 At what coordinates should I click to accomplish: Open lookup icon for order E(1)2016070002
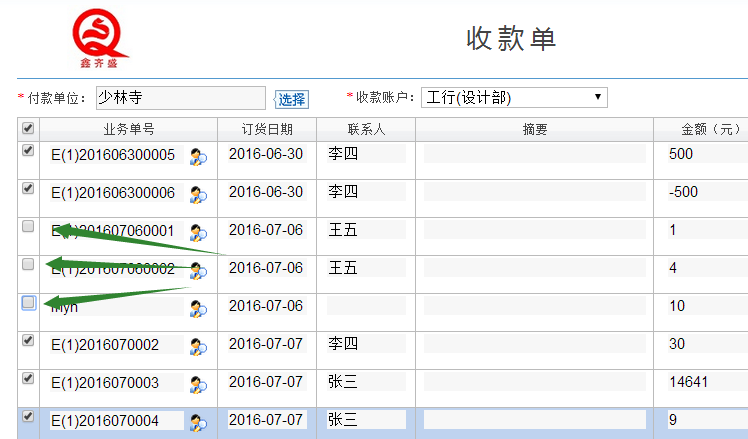tap(198, 346)
